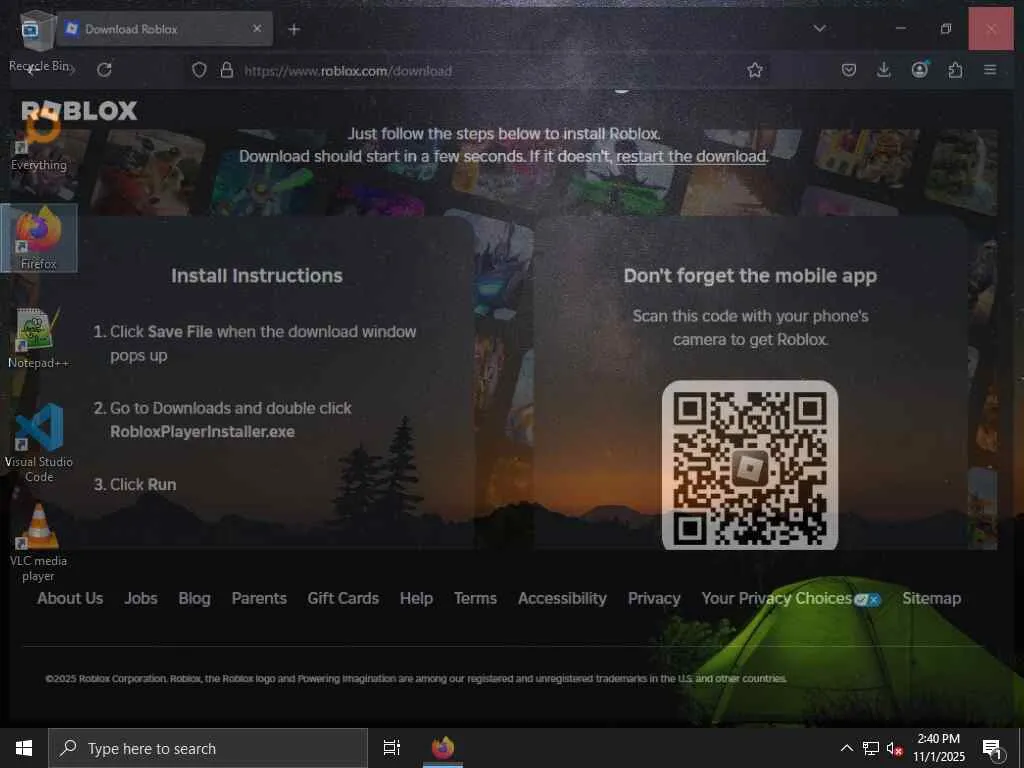Image resolution: width=1024 pixels, height=768 pixels.
Task: Switch to the Download Roblox tab
Action: point(165,29)
